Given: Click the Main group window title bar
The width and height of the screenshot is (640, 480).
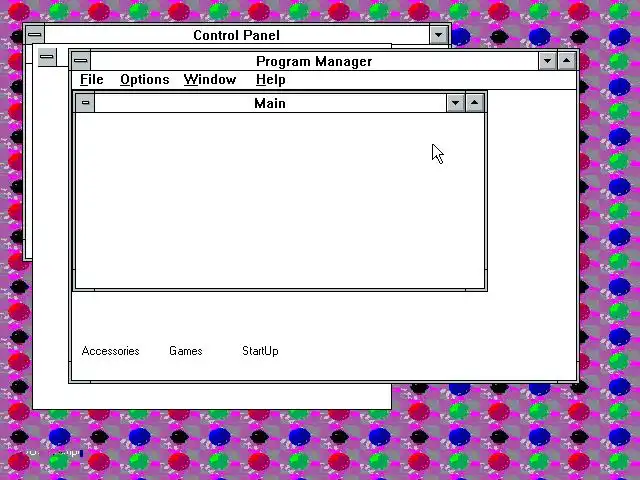Looking at the screenshot, I should click(270, 103).
